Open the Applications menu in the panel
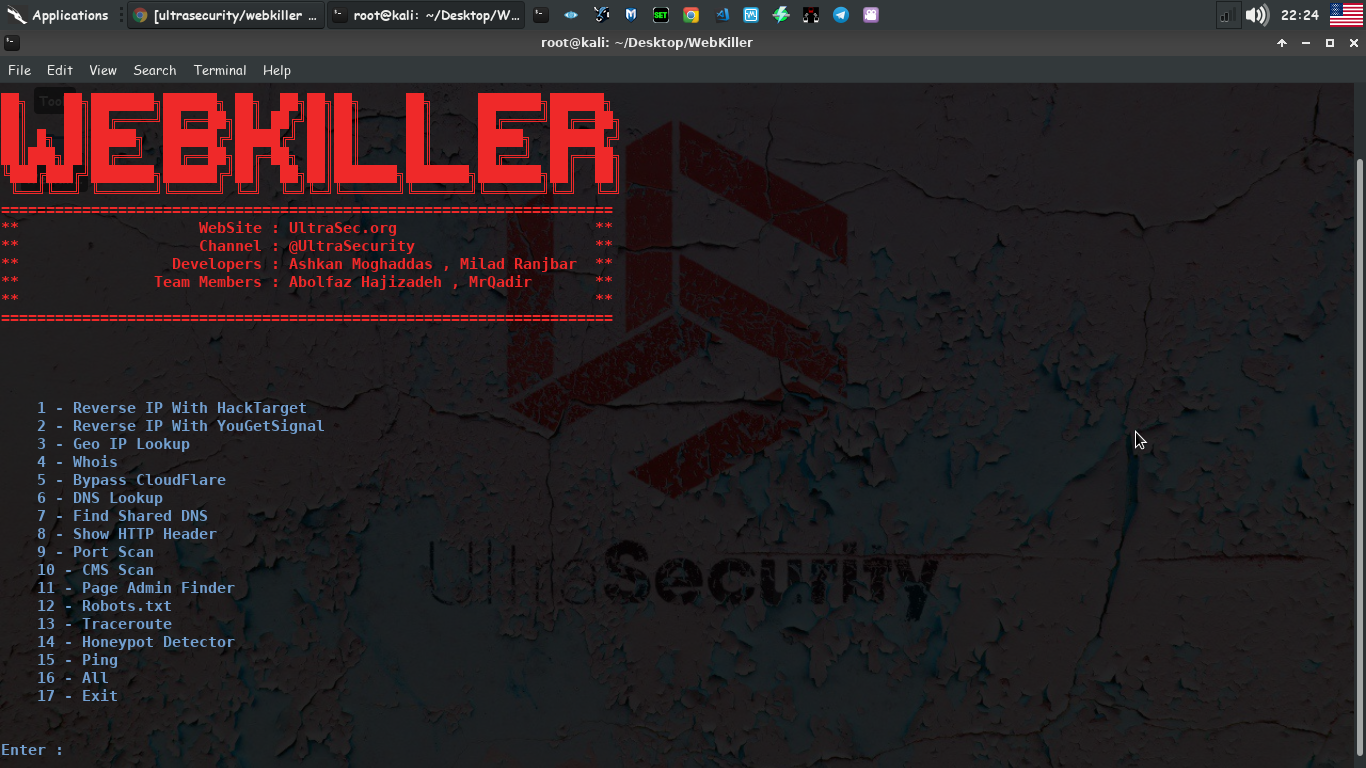Viewport: 1366px width, 768px height. [58, 15]
